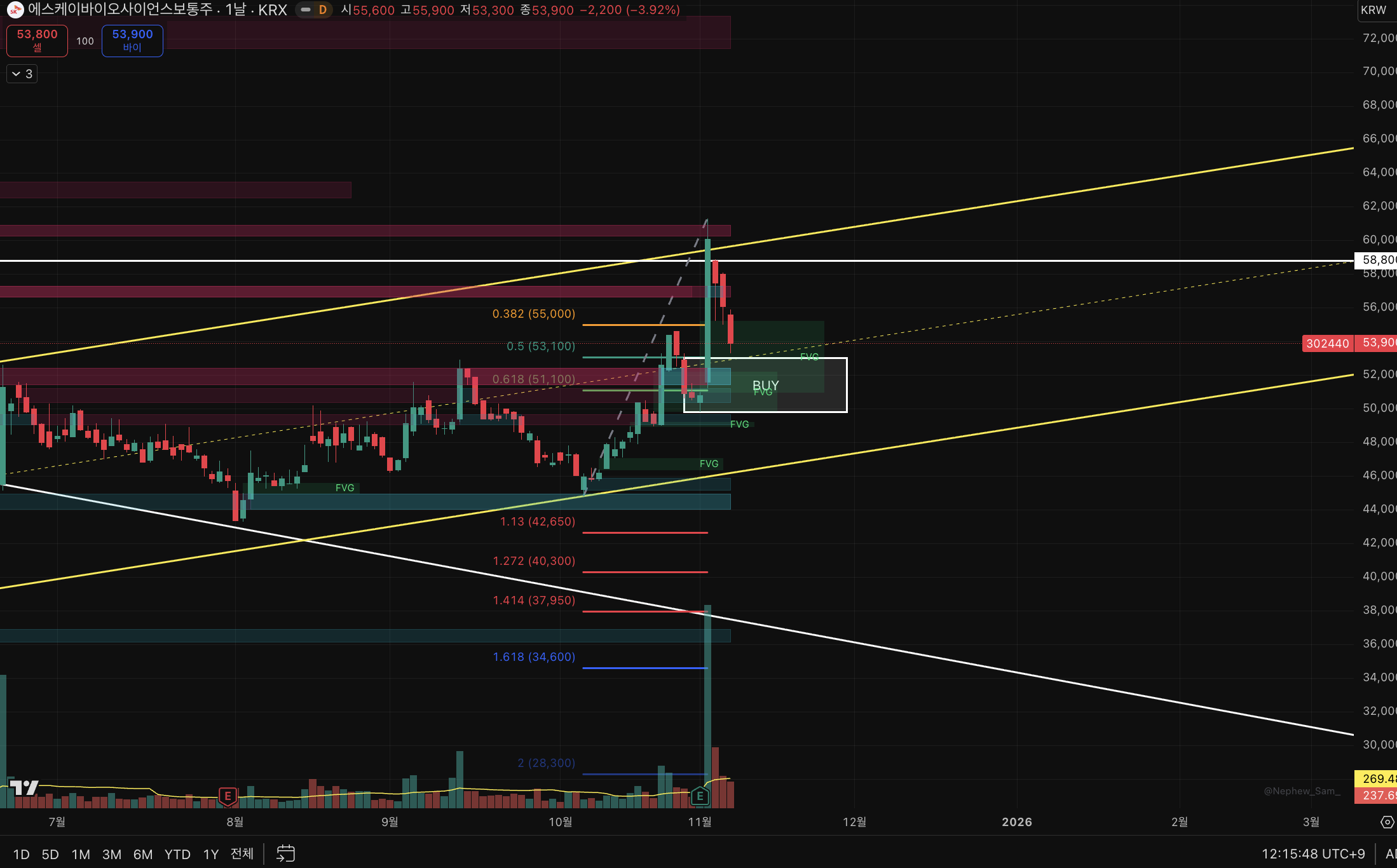Screen dimensions: 1397x868
Task: Click the SK Bioscience symbol logo icon
Action: tap(15, 10)
